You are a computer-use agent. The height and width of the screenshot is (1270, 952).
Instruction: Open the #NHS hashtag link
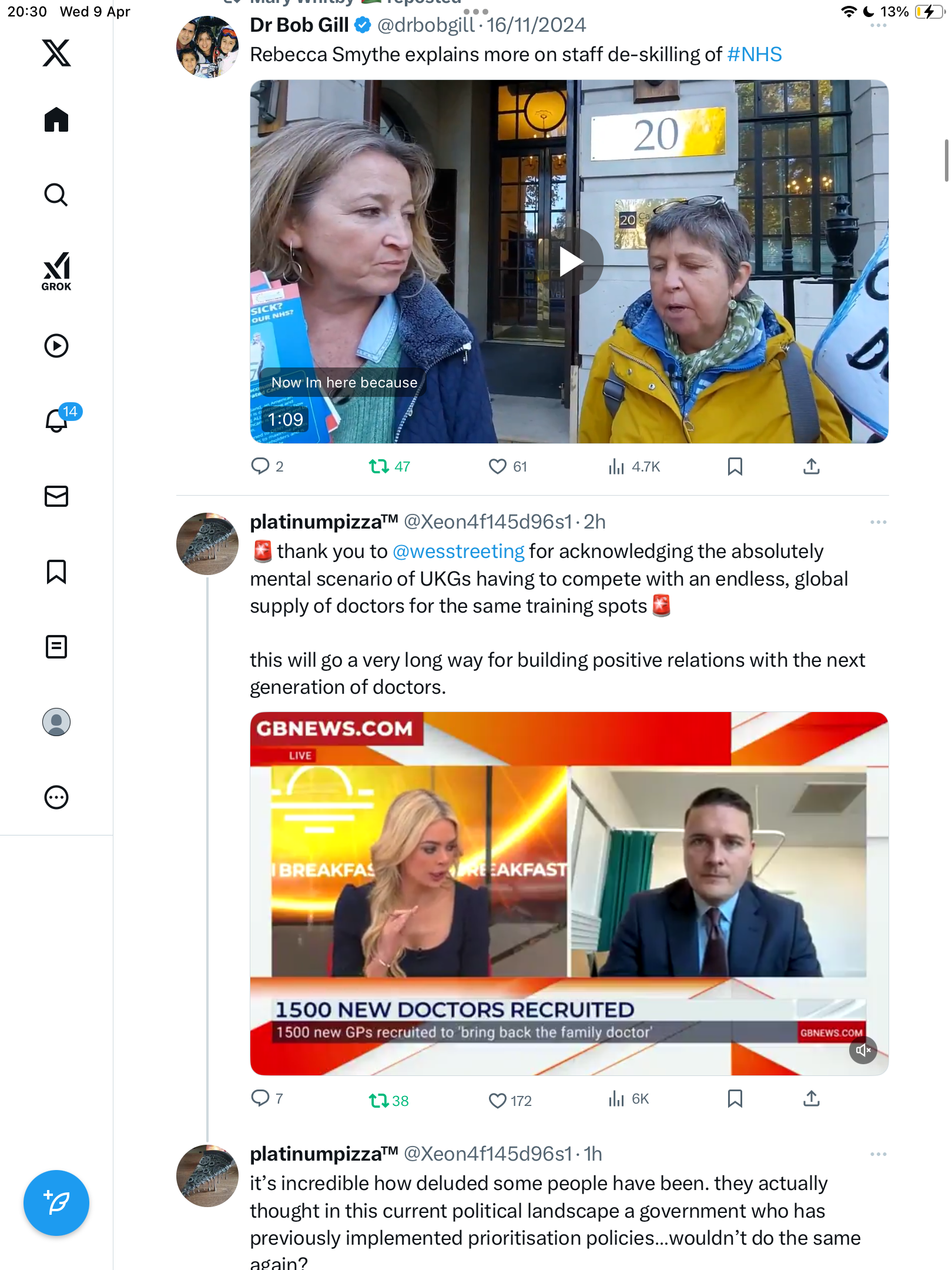tap(755, 55)
